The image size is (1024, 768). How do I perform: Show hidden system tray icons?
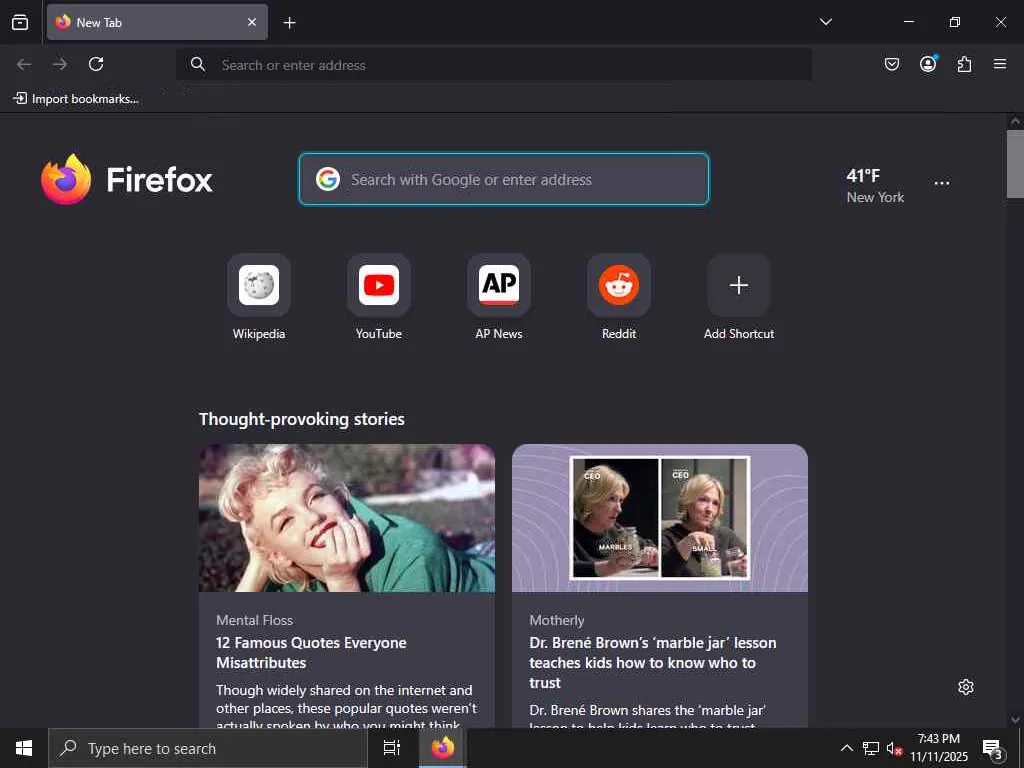pyautogui.click(x=846, y=748)
